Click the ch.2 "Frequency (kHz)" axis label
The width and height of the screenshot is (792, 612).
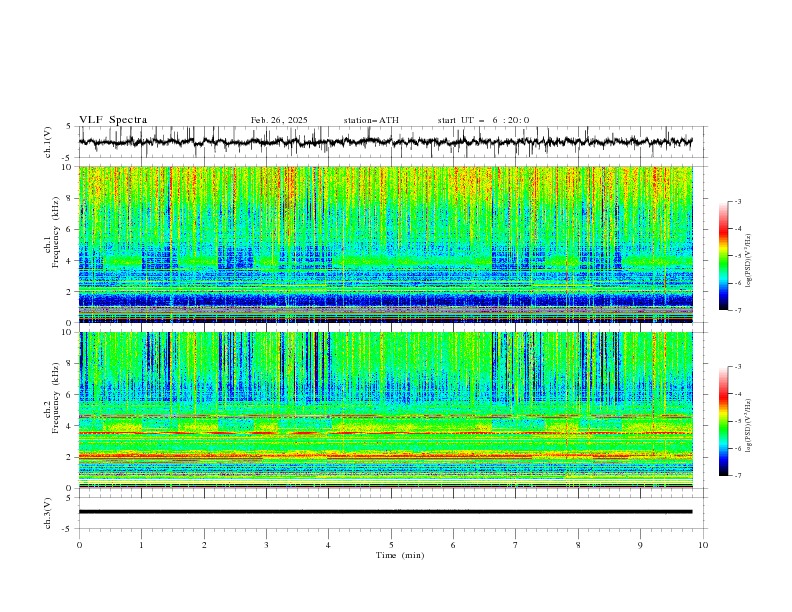56,398
